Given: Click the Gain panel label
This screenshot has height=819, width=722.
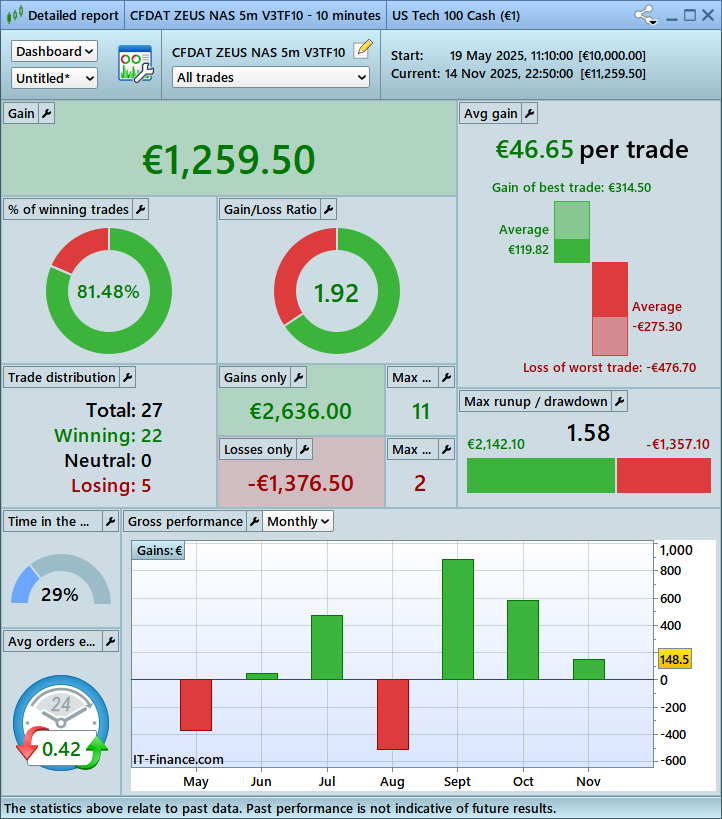Looking at the screenshot, I should [x=21, y=113].
